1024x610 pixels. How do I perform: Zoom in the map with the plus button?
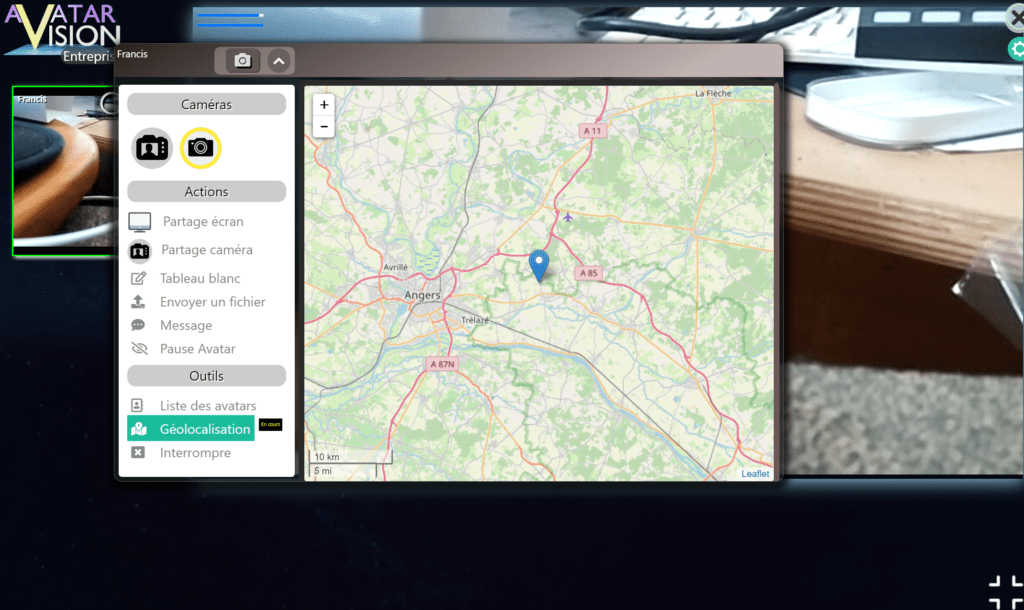point(323,104)
